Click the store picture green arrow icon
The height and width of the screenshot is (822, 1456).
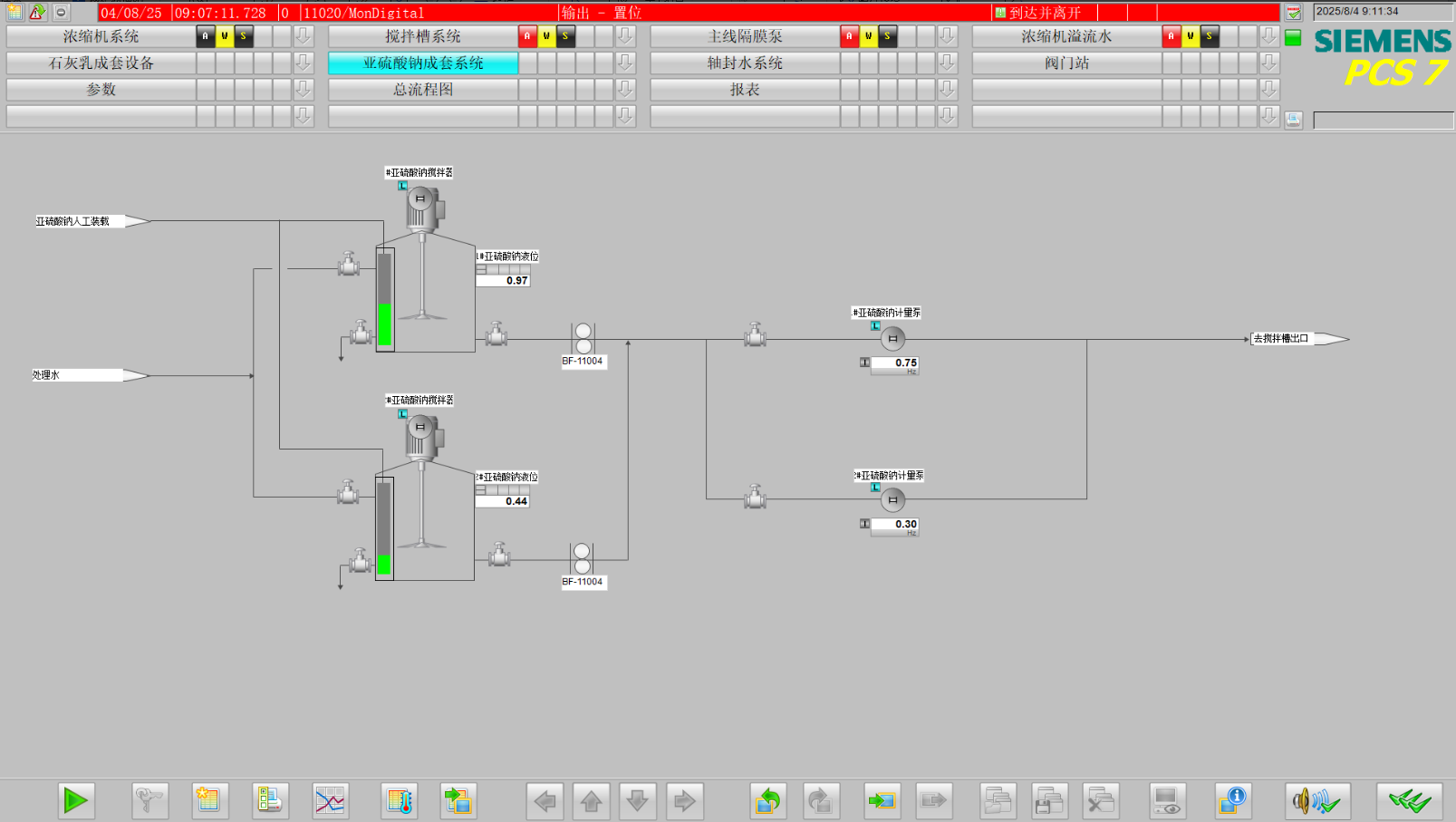(882, 800)
